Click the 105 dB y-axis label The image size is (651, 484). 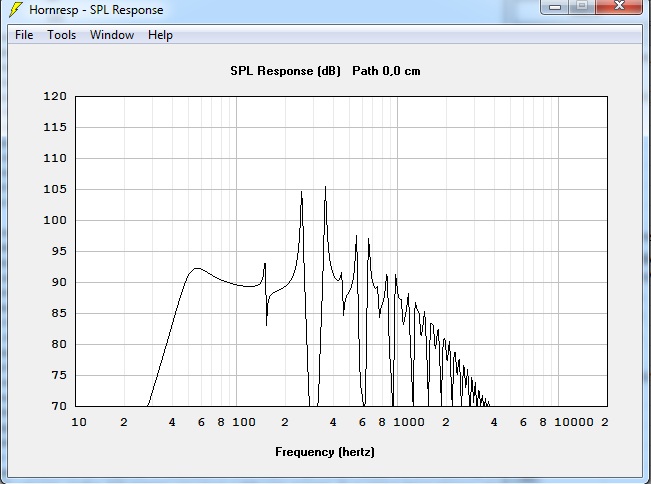(x=55, y=189)
